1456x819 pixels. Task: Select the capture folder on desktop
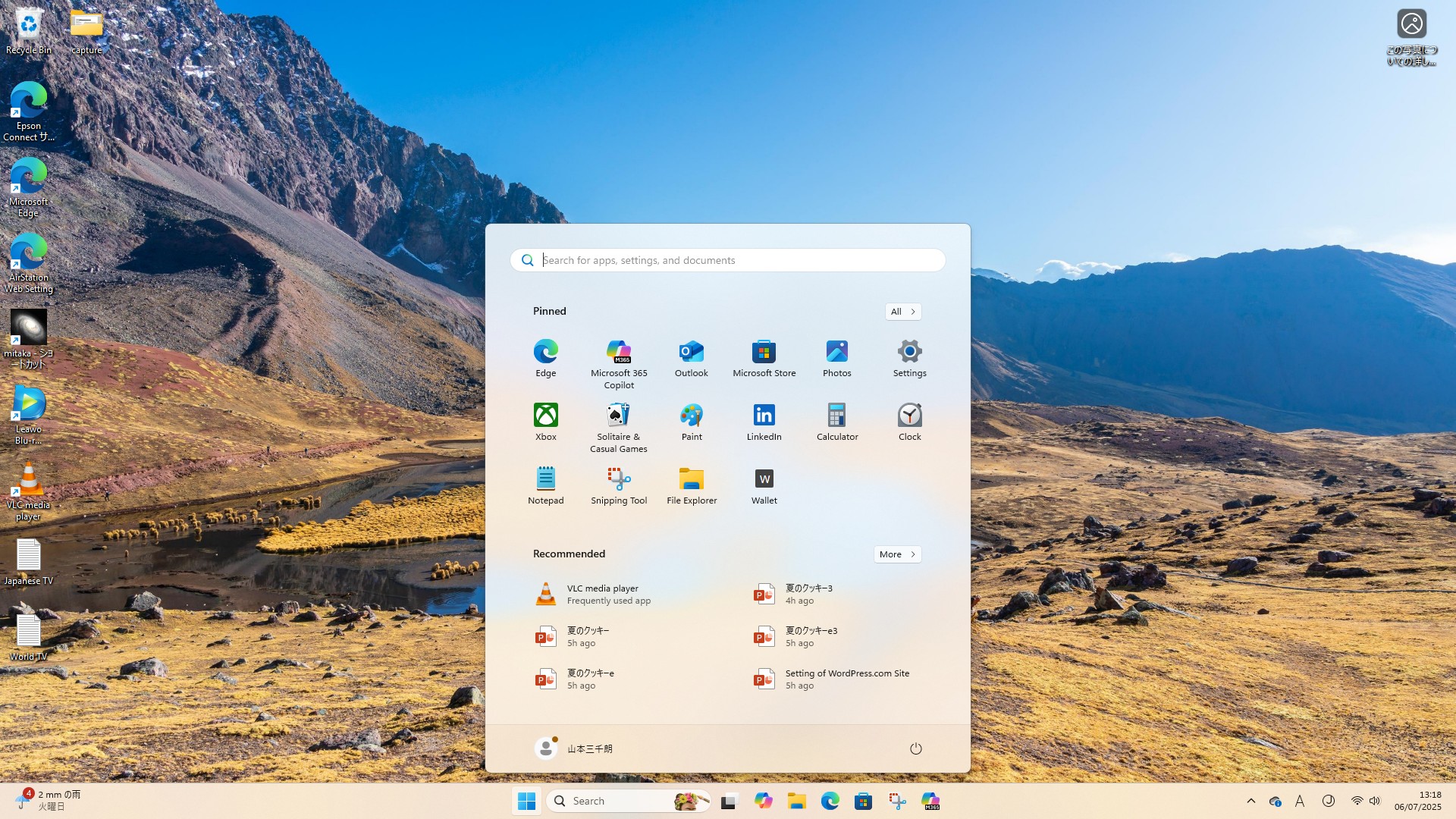click(86, 31)
